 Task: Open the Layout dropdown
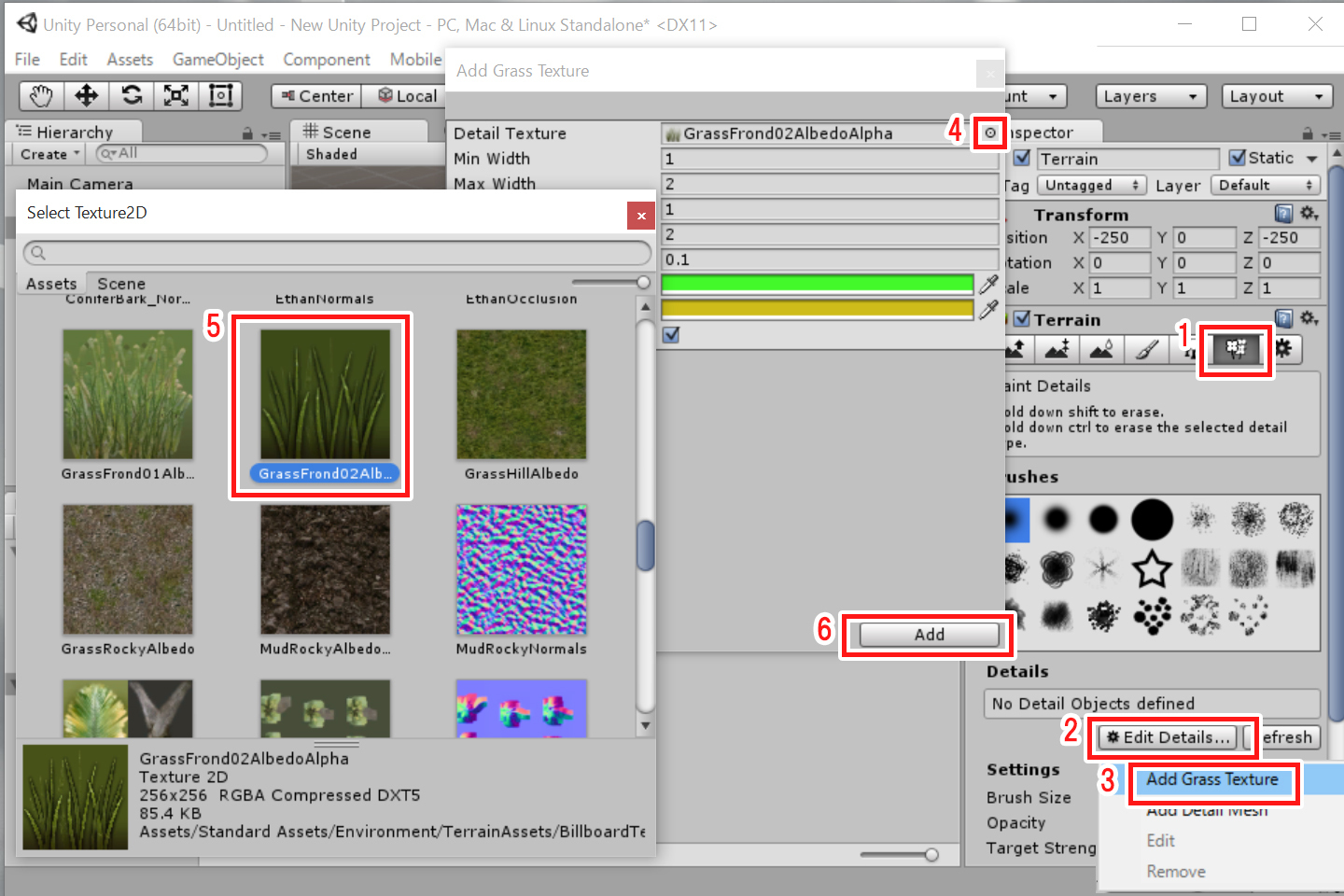pyautogui.click(x=1277, y=96)
